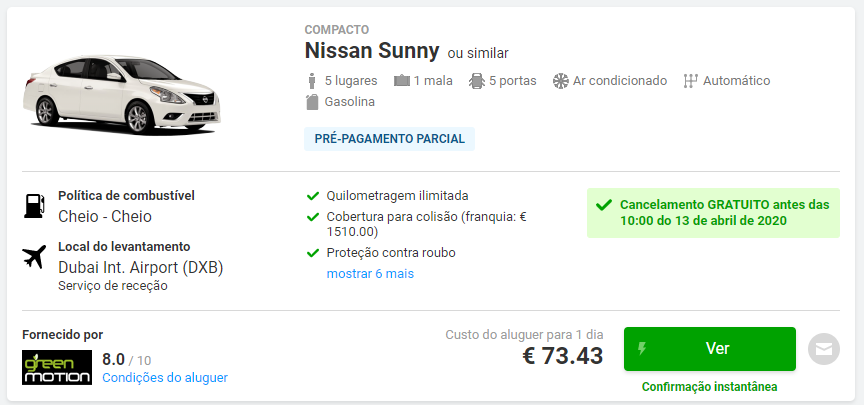The height and width of the screenshot is (405, 864).
Task: Open Condições do aluguer link
Action: 165,378
